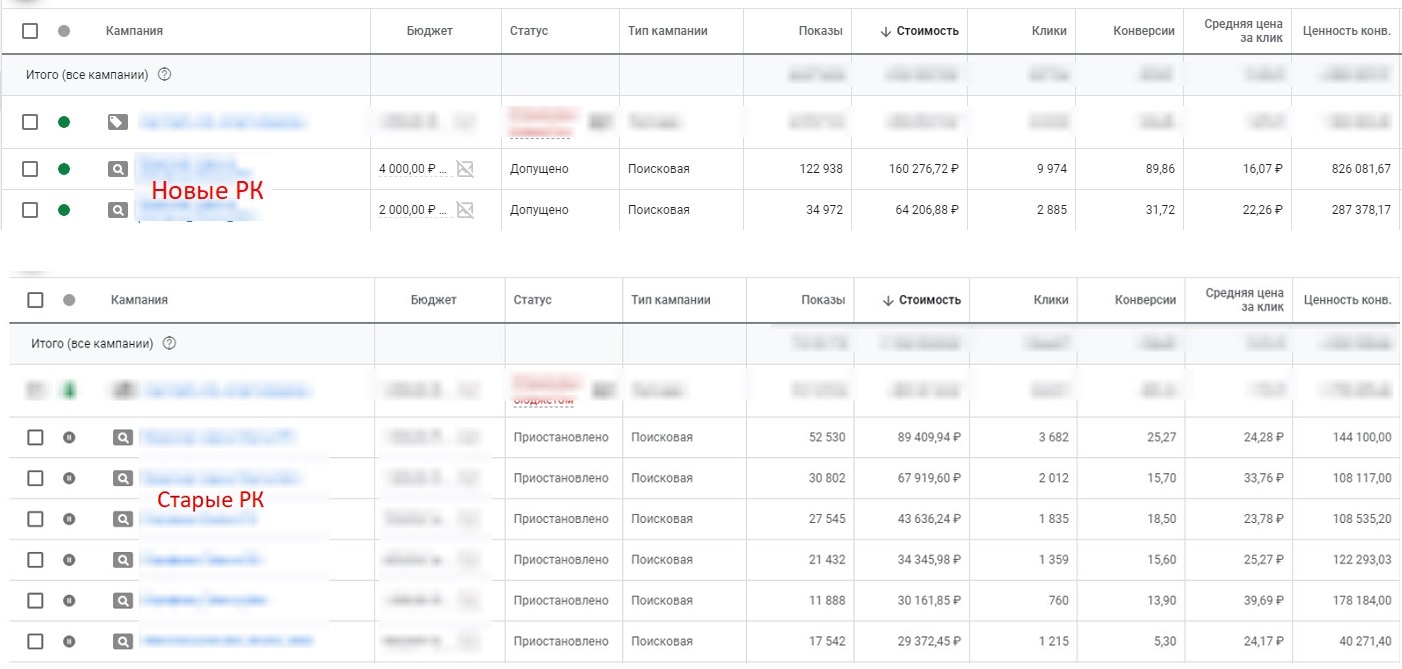Click the label tag icon beside the first campaign

coord(117,122)
